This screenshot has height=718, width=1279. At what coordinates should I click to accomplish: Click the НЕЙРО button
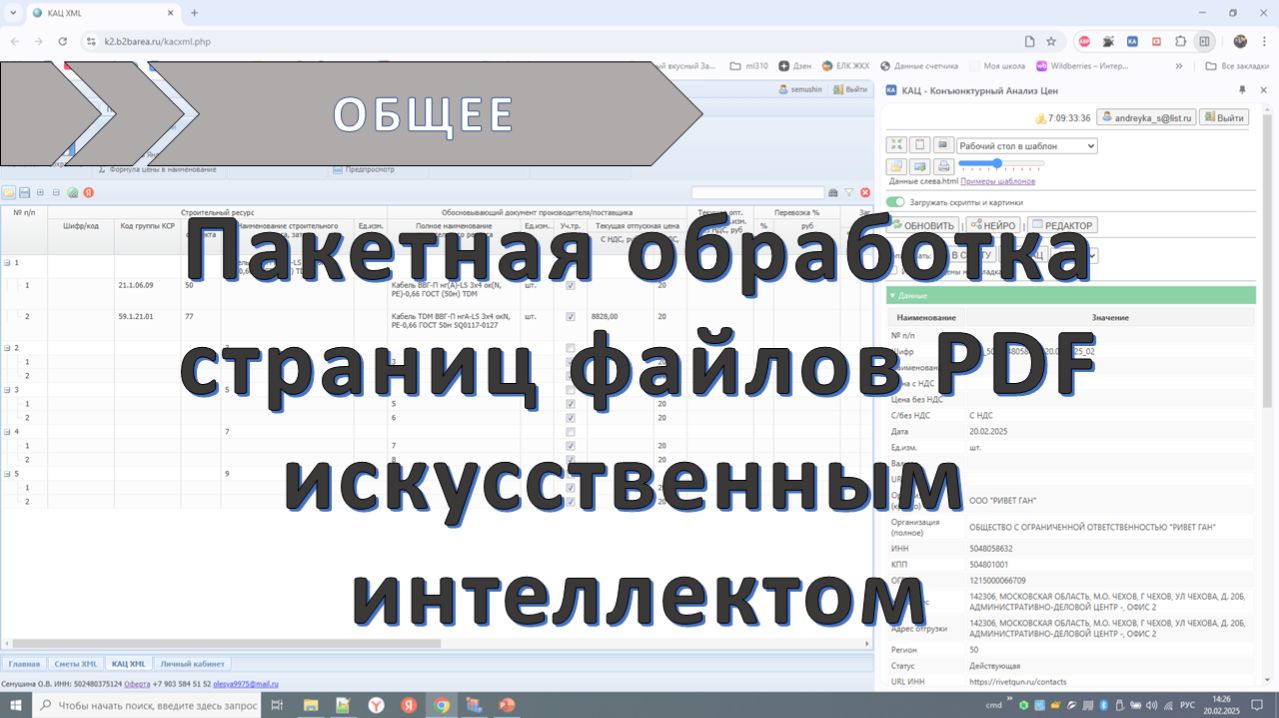(992, 225)
